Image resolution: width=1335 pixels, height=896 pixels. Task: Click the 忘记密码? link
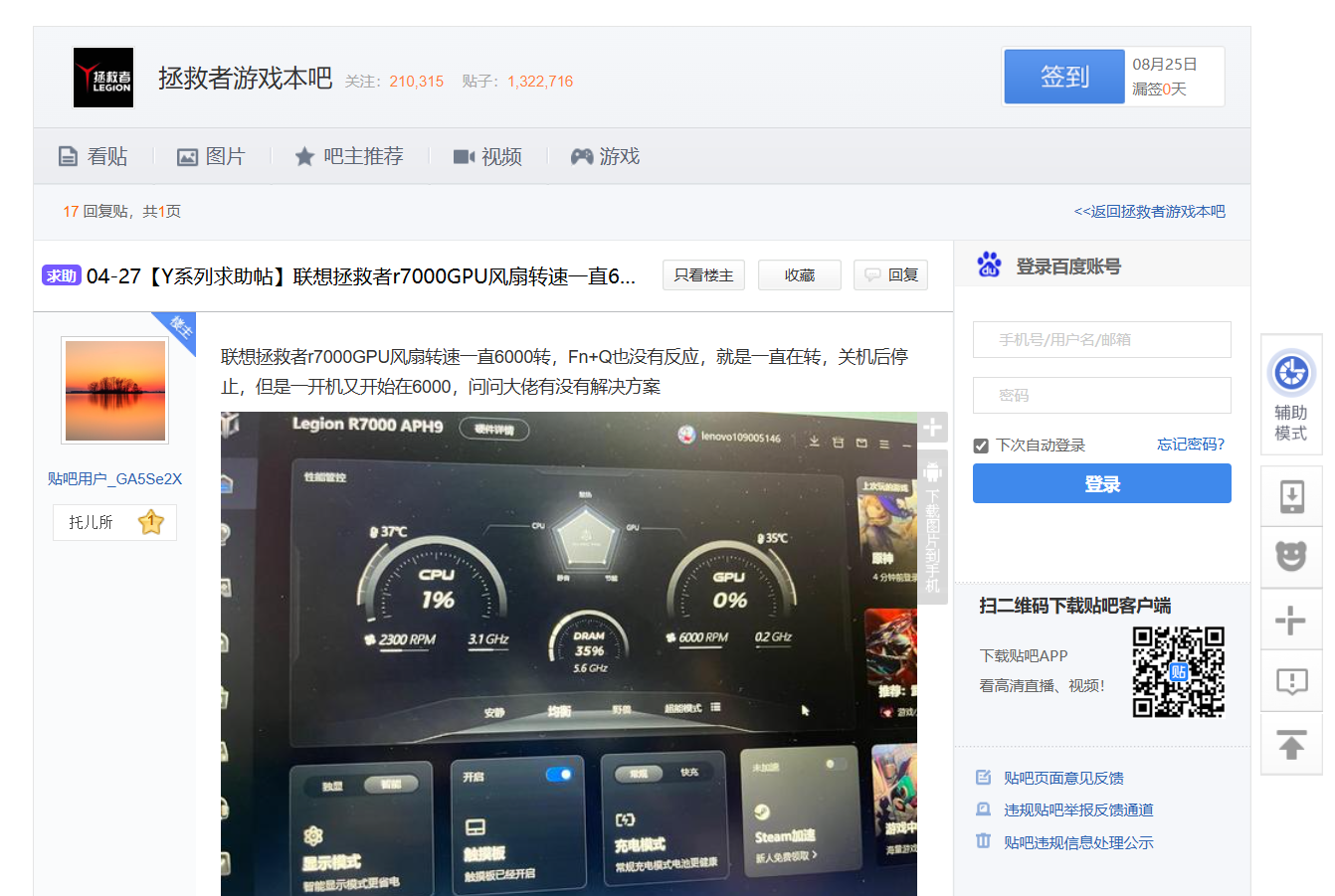pos(1191,445)
